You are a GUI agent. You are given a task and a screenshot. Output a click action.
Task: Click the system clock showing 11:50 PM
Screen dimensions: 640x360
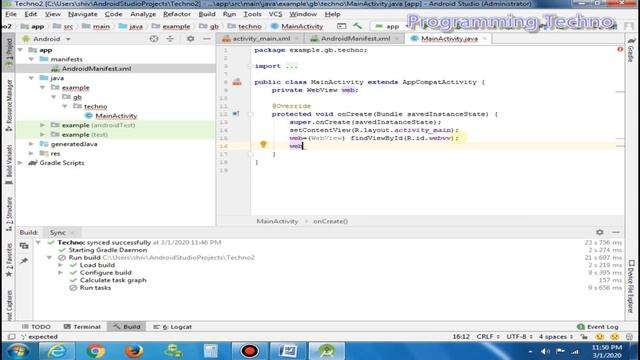(x=607, y=347)
